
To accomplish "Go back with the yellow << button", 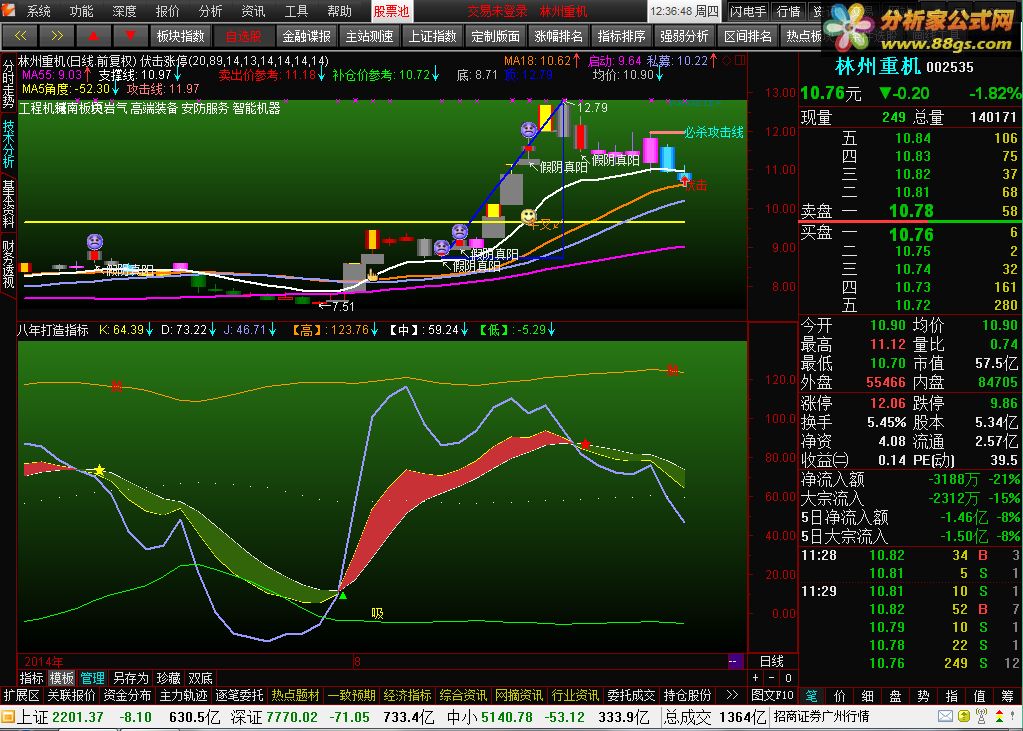I will [x=20, y=36].
